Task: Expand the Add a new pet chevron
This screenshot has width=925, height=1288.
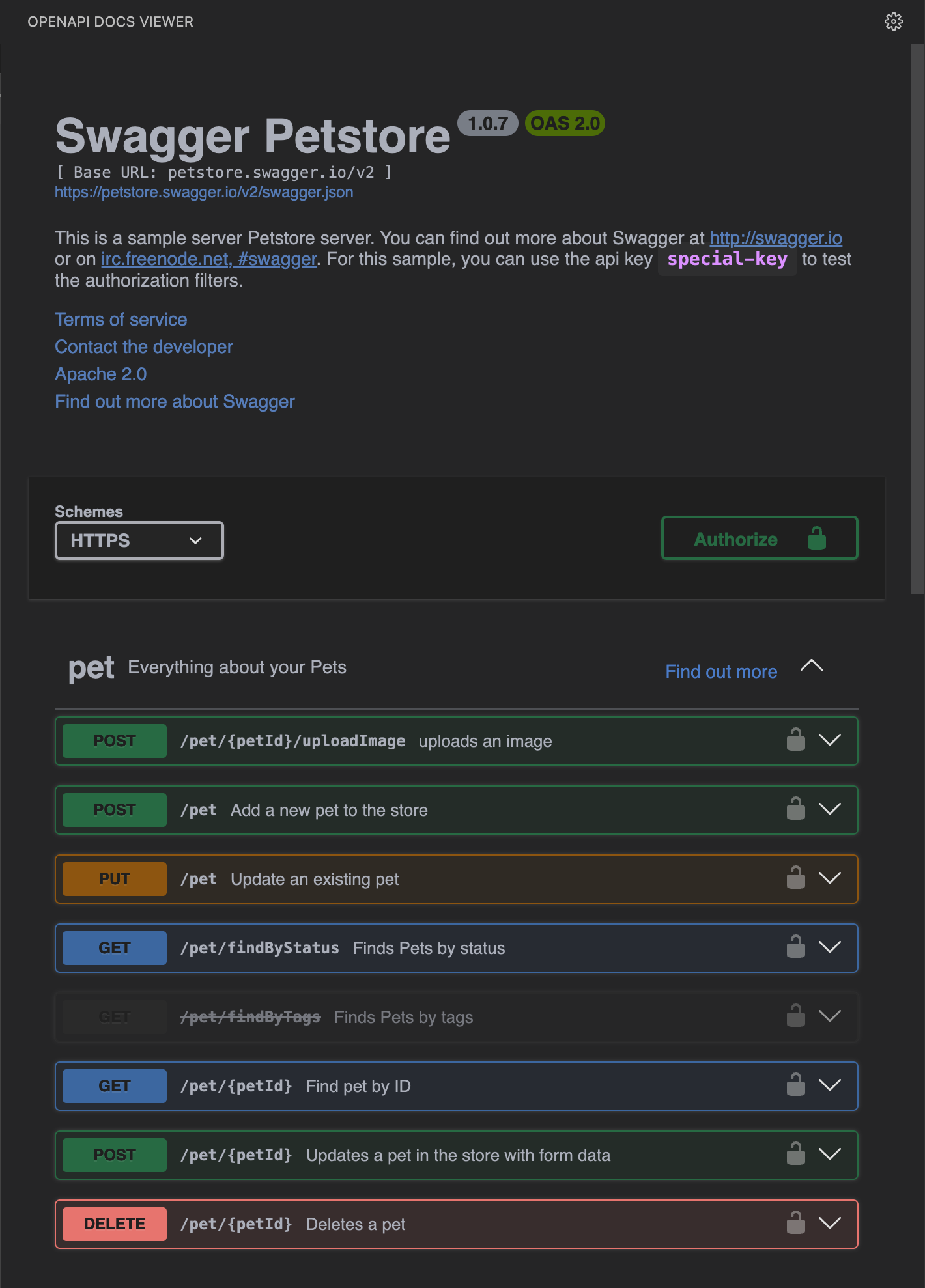Action: 830,809
